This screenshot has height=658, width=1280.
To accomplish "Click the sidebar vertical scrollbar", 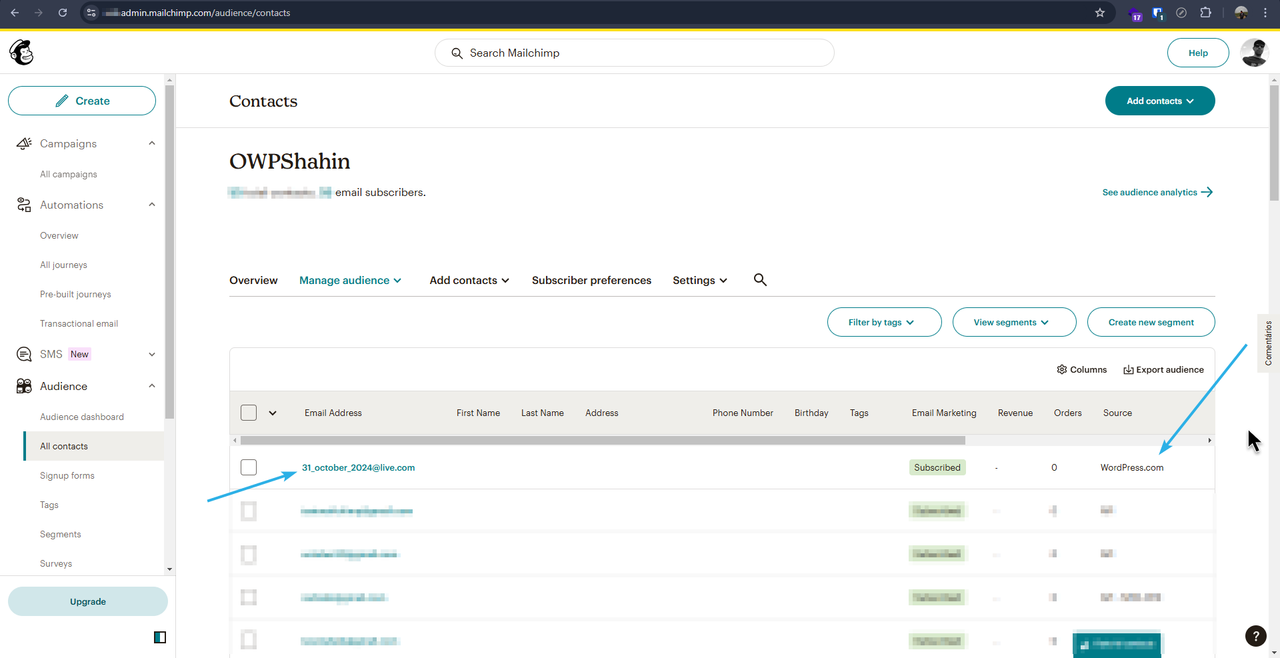I will click(170, 250).
